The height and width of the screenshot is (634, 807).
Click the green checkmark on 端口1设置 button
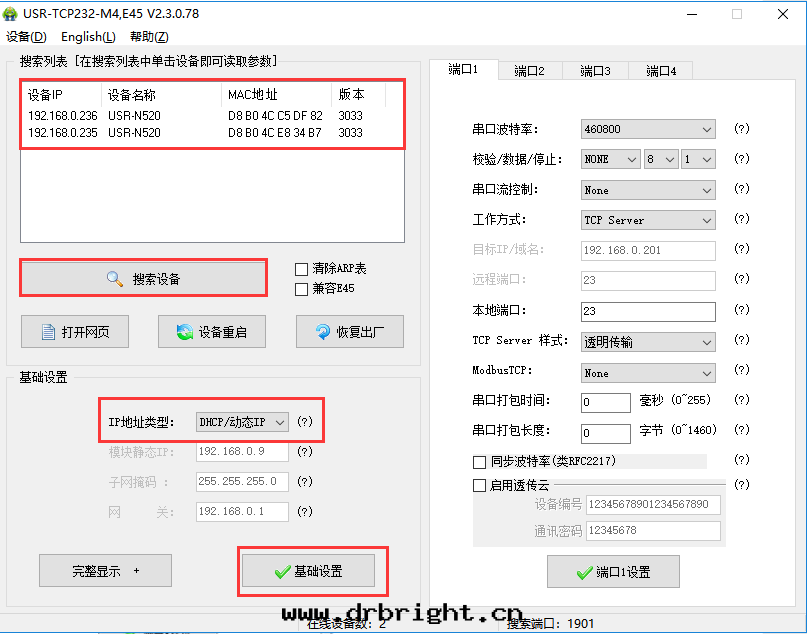(x=584, y=573)
